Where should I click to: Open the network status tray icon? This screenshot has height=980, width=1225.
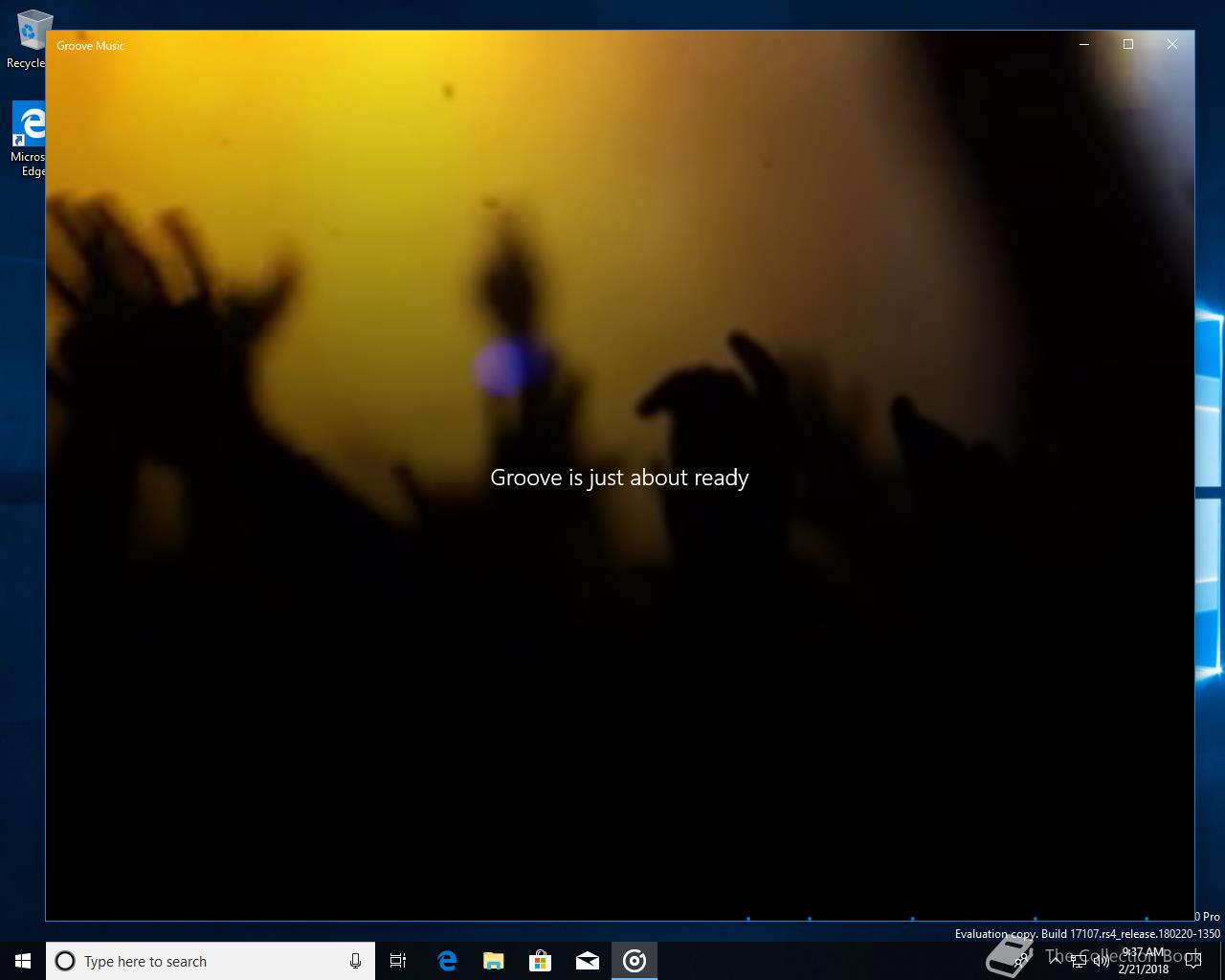(x=1079, y=961)
